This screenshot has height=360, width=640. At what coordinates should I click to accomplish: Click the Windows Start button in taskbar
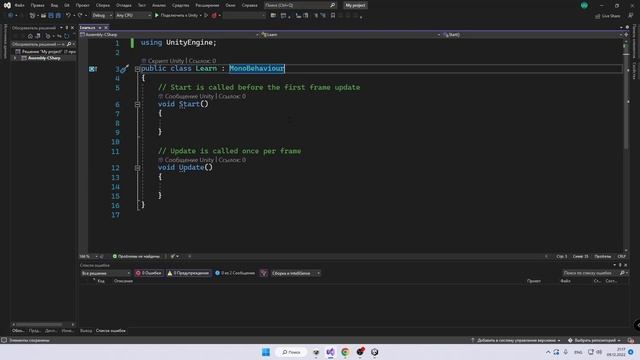coord(266,352)
